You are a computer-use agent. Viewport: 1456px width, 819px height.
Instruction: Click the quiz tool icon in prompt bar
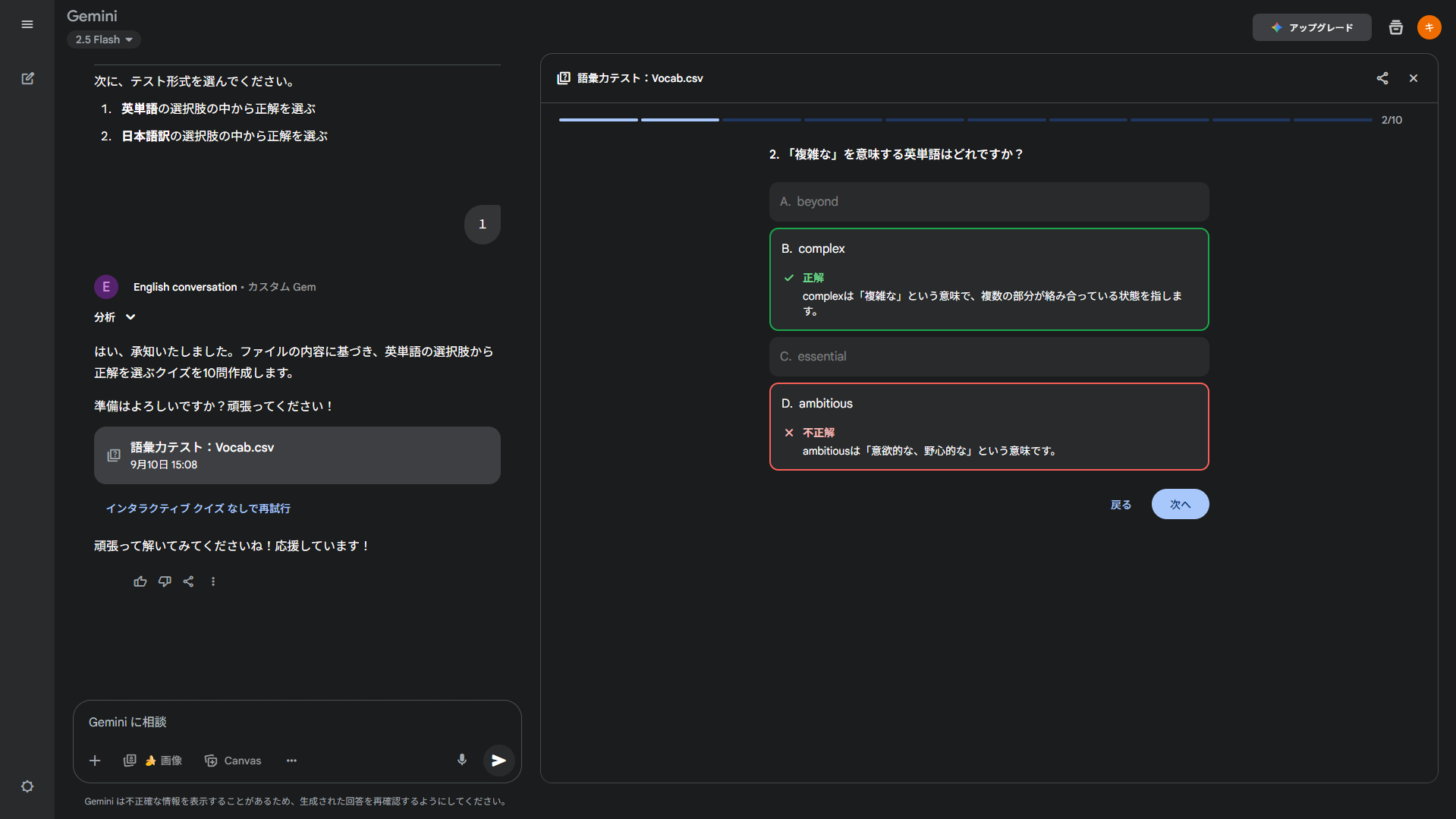click(130, 761)
